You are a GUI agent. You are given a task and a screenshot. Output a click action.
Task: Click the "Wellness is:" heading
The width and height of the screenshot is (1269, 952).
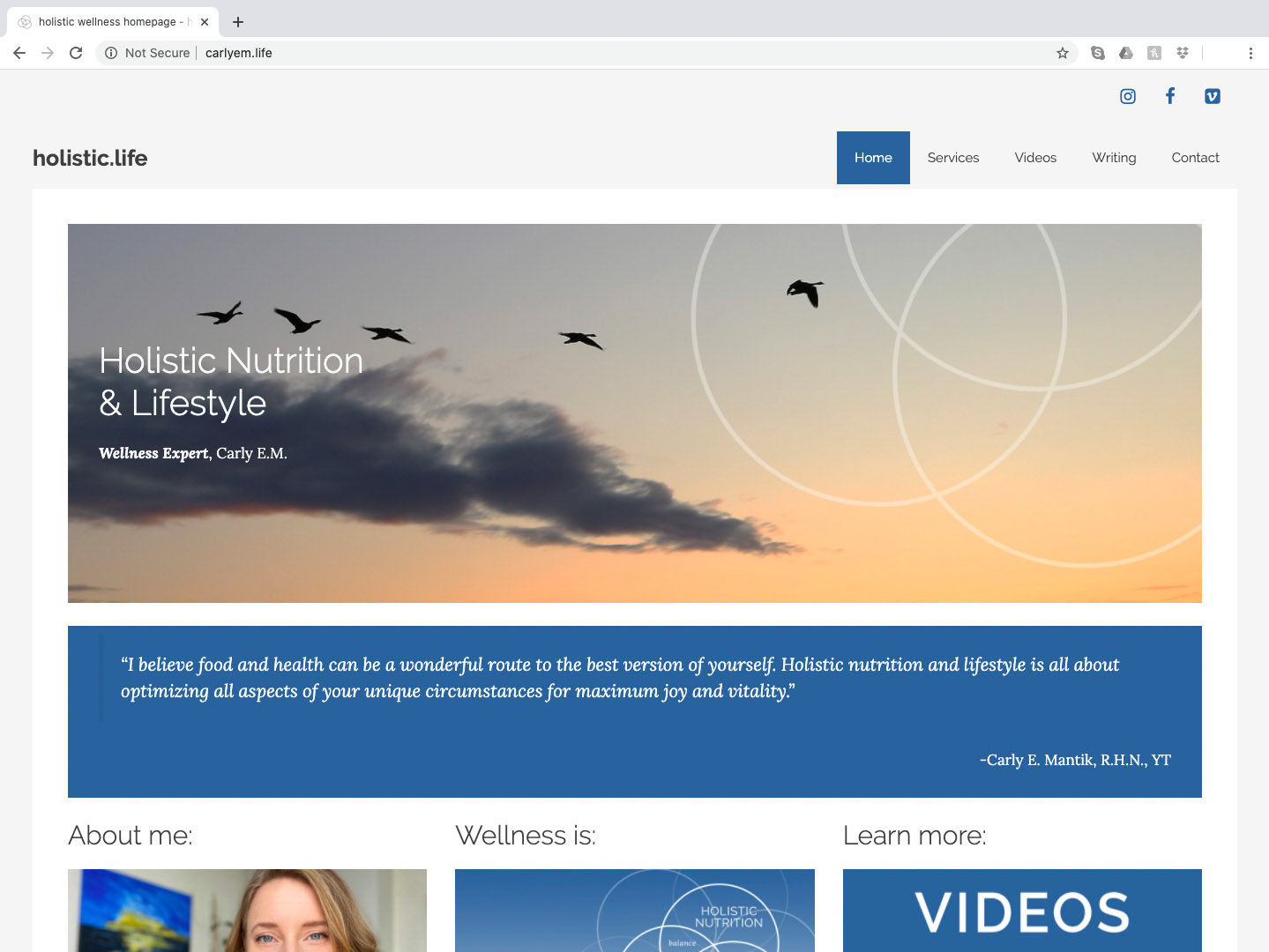(x=526, y=835)
